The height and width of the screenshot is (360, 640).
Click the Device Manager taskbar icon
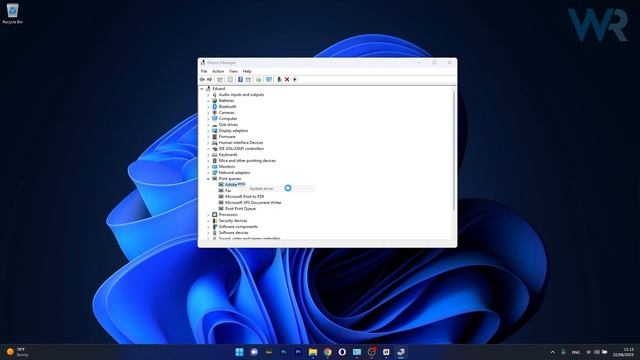tap(401, 352)
